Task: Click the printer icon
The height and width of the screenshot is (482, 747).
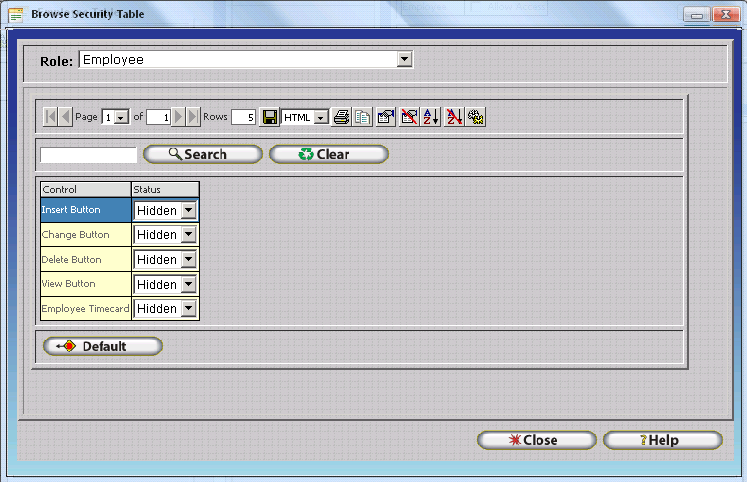Action: point(341,117)
